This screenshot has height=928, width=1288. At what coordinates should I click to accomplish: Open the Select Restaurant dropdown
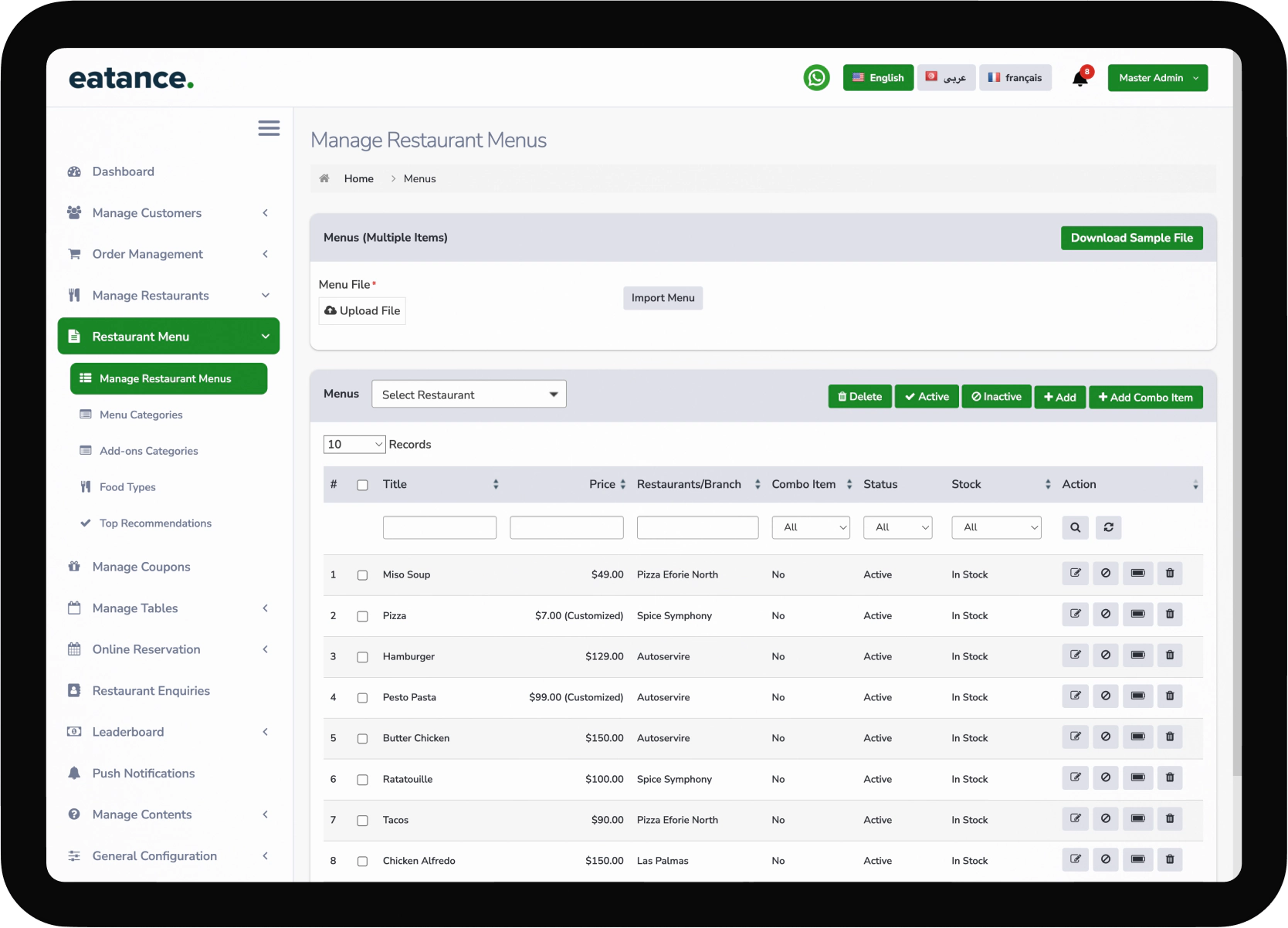coord(469,395)
